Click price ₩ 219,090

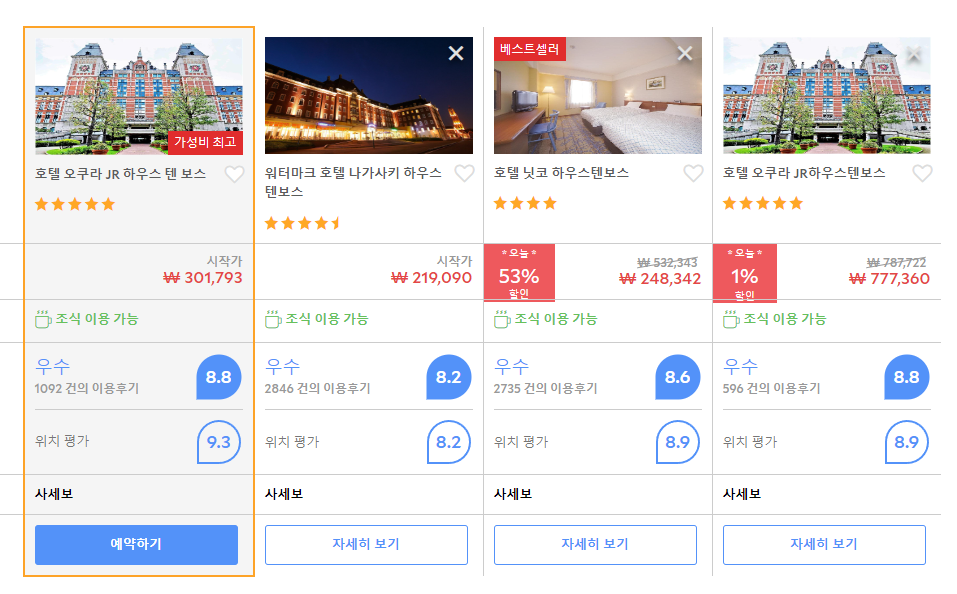tap(432, 278)
